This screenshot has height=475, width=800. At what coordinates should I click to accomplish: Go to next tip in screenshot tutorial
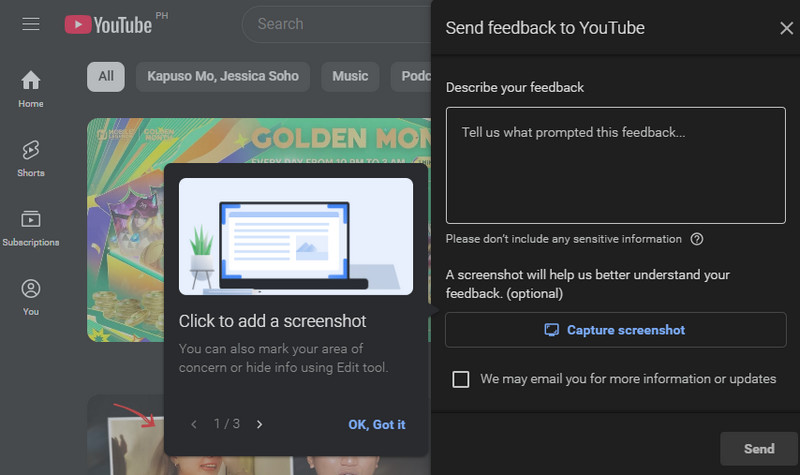(x=259, y=424)
